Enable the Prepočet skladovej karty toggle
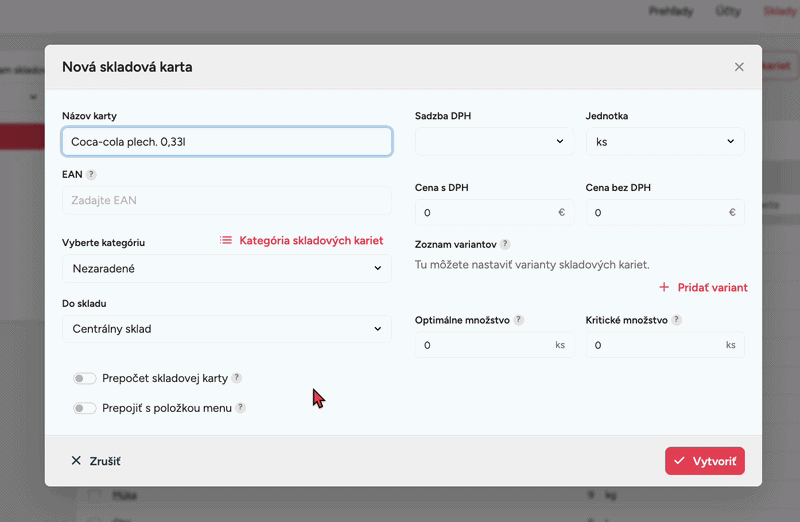Viewport: 800px width, 522px height. click(85, 378)
